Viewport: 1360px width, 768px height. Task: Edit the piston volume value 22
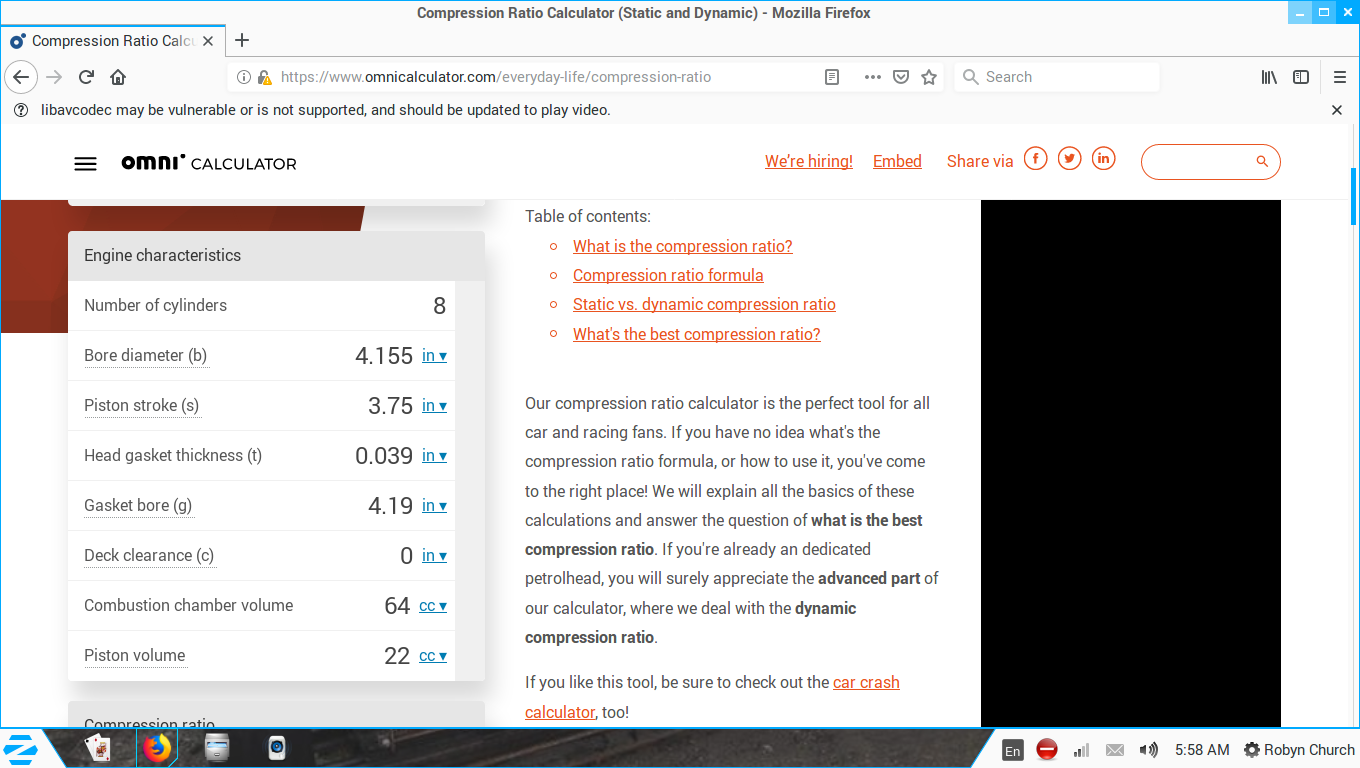(397, 656)
